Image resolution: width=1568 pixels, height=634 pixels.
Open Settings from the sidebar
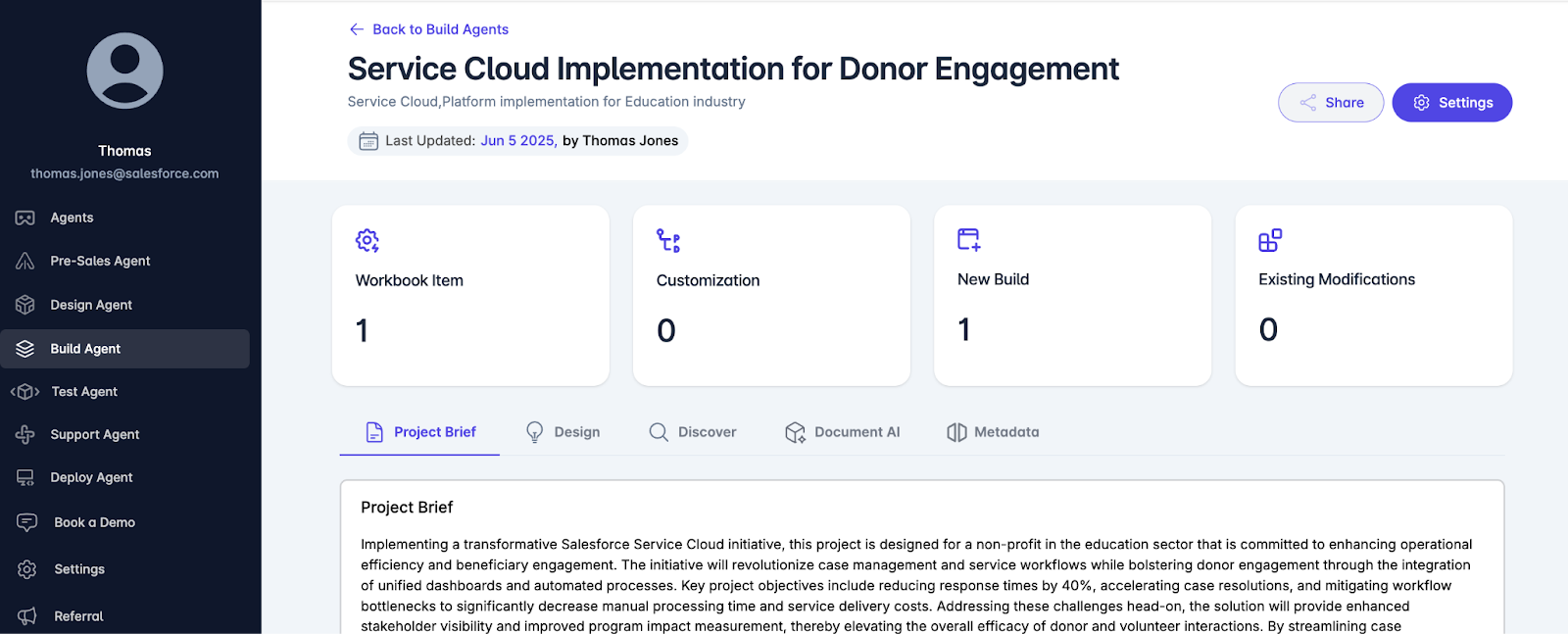pos(124,569)
